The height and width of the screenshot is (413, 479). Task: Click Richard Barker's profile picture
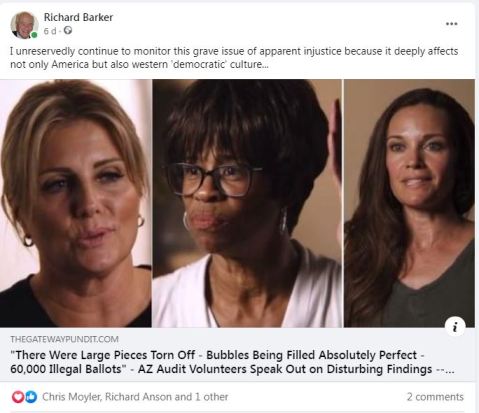24,25
